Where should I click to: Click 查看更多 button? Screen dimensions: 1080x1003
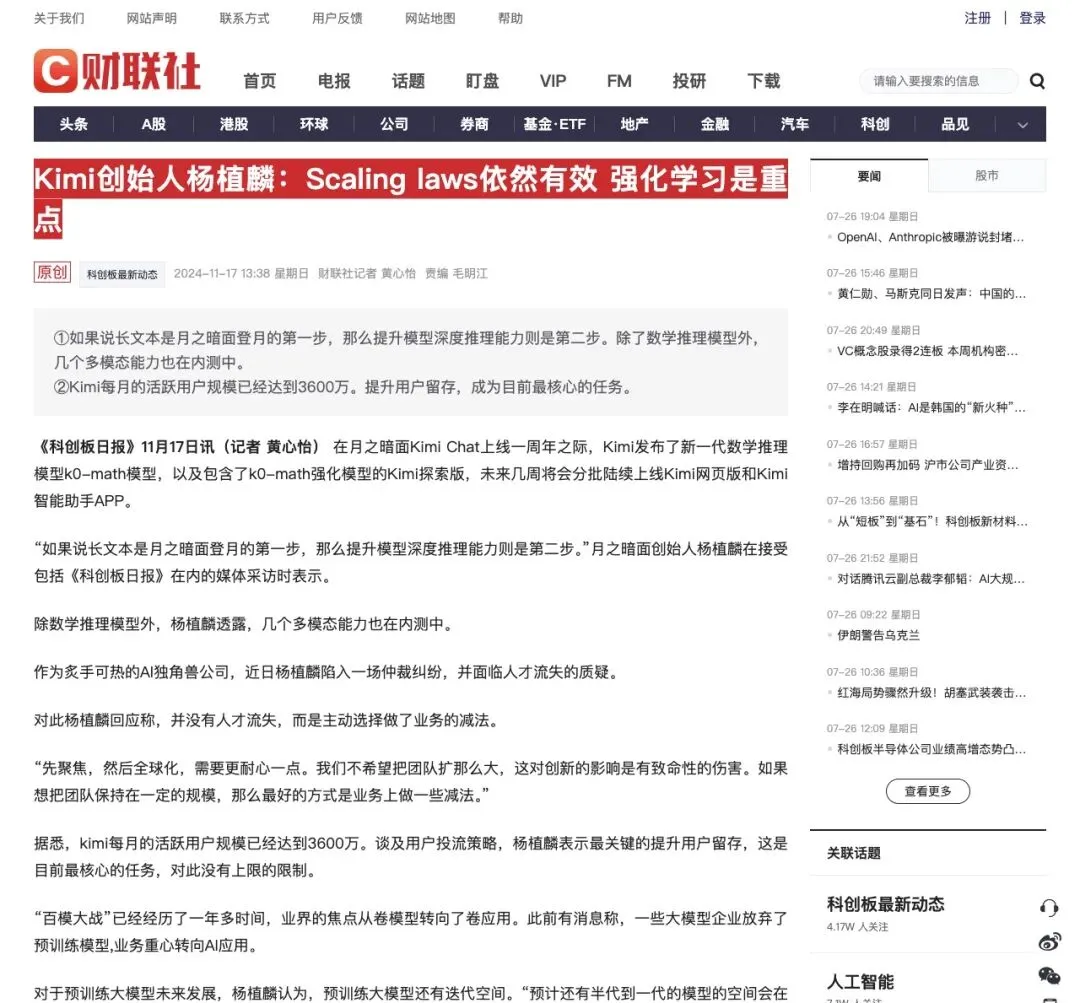pyautogui.click(x=928, y=791)
